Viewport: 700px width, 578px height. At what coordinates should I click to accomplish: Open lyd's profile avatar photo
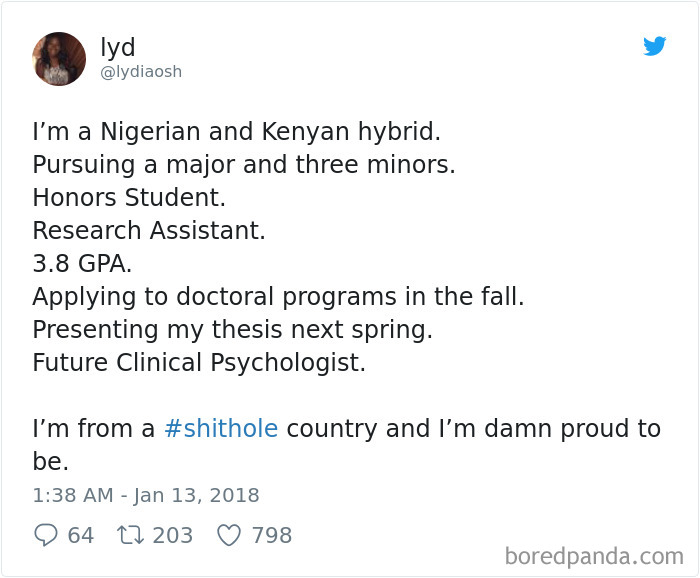(x=59, y=59)
